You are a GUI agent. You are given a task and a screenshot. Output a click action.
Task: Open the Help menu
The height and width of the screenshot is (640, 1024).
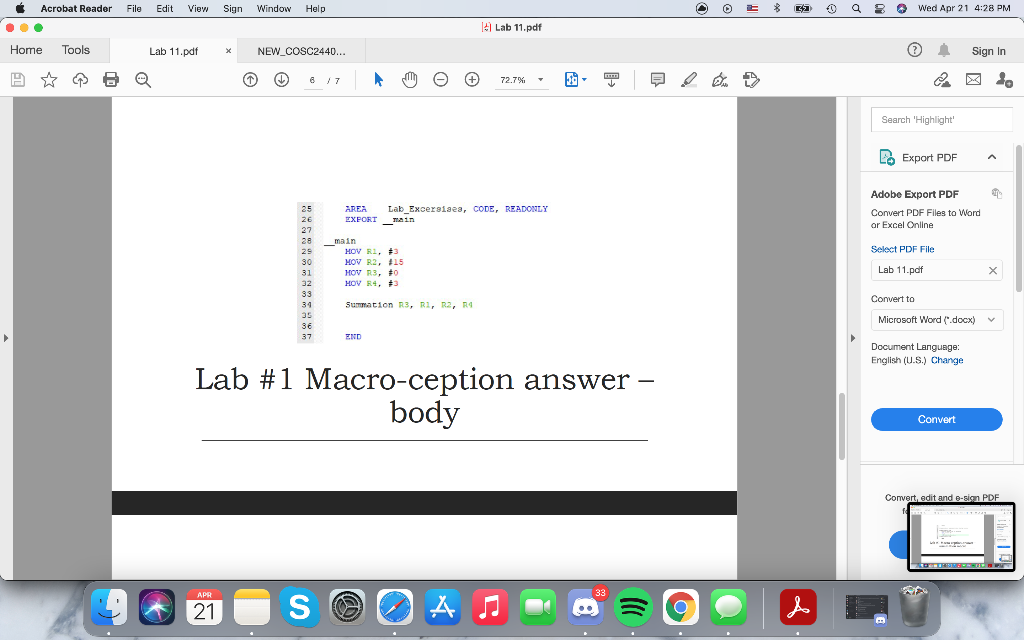click(x=315, y=8)
